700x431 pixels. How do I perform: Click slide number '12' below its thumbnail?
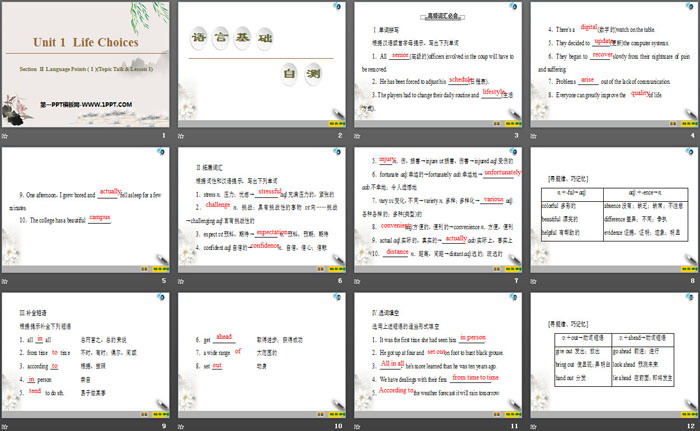(691, 426)
